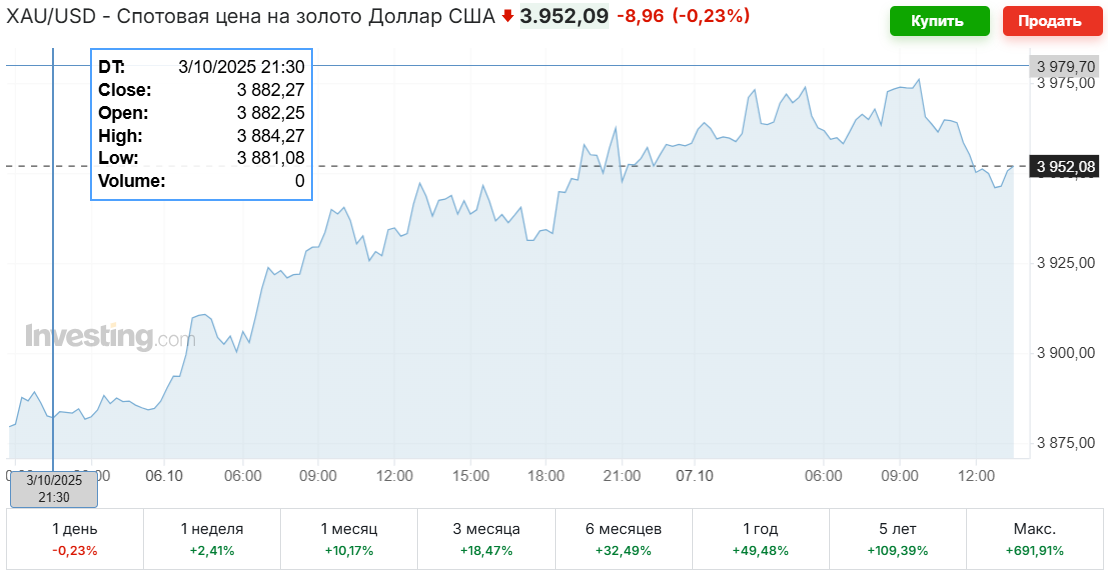Click the red down arrow price indicator
The height and width of the screenshot is (578, 1108).
[508, 17]
